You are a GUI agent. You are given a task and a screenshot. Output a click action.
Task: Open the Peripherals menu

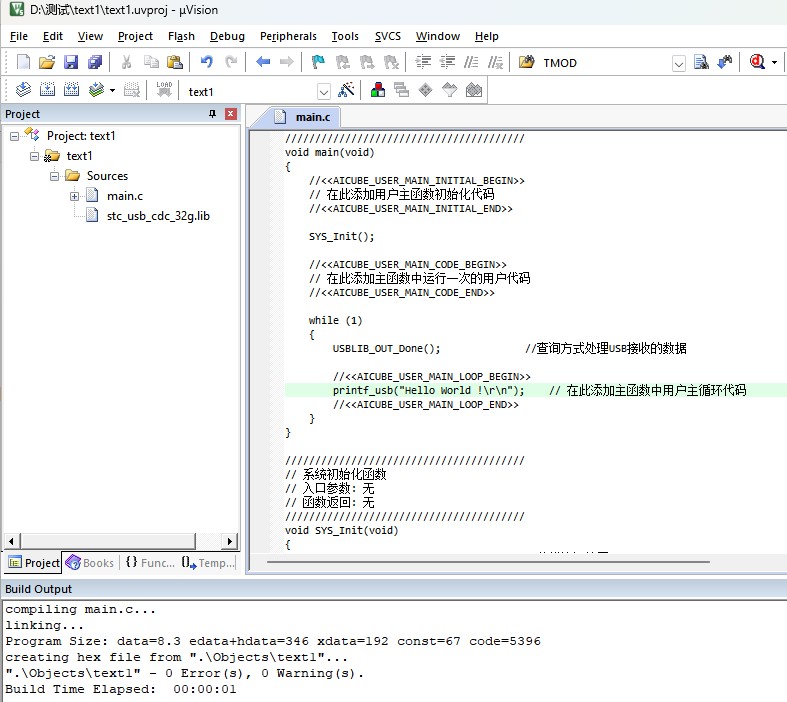click(288, 36)
